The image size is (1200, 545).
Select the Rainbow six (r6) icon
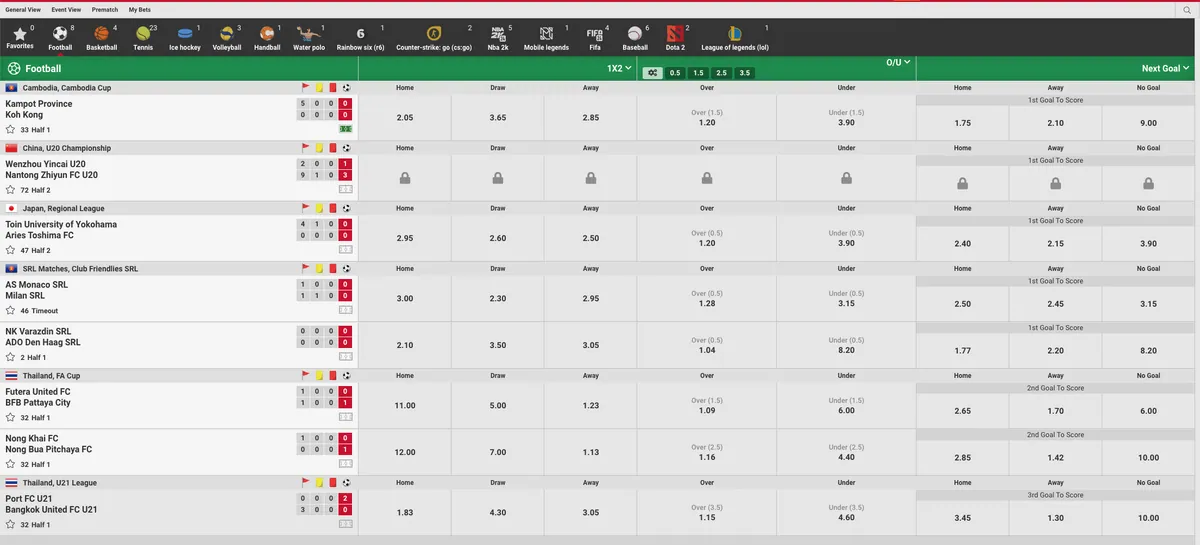[x=361, y=38]
